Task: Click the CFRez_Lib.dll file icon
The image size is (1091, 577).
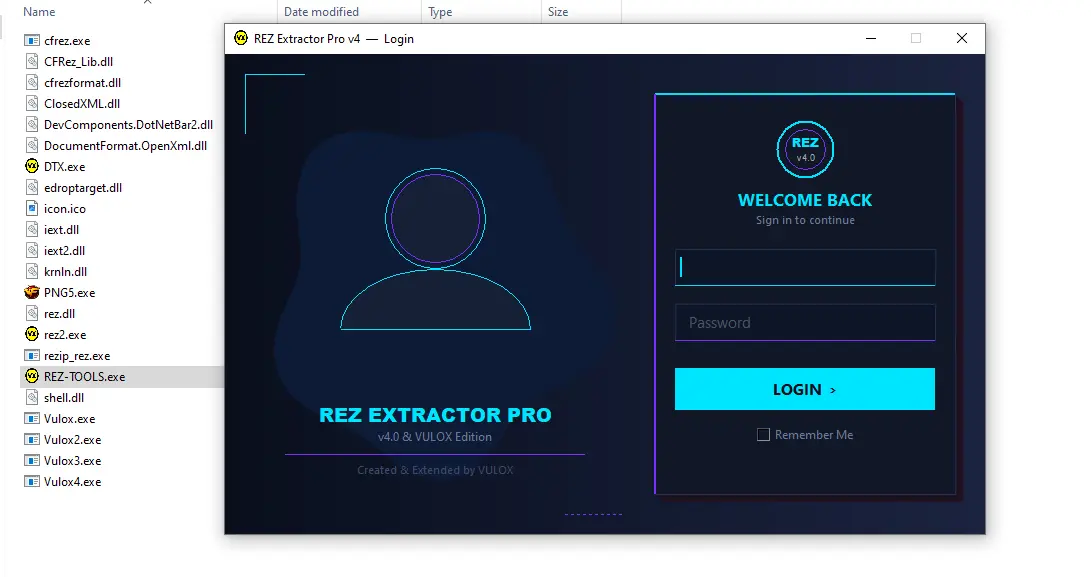Action: pyautogui.click(x=32, y=61)
